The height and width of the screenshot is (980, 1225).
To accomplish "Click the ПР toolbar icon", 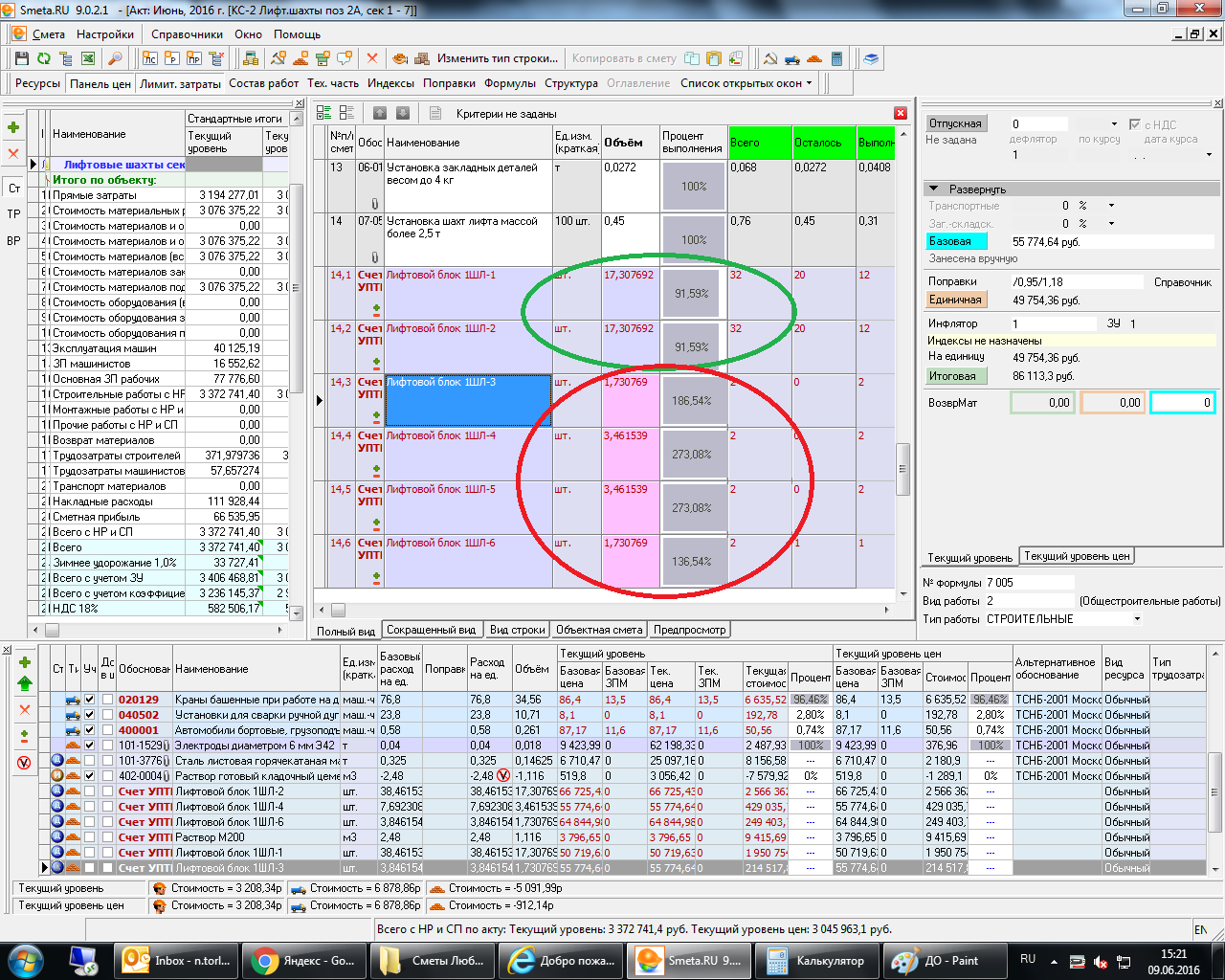I will click(x=194, y=58).
